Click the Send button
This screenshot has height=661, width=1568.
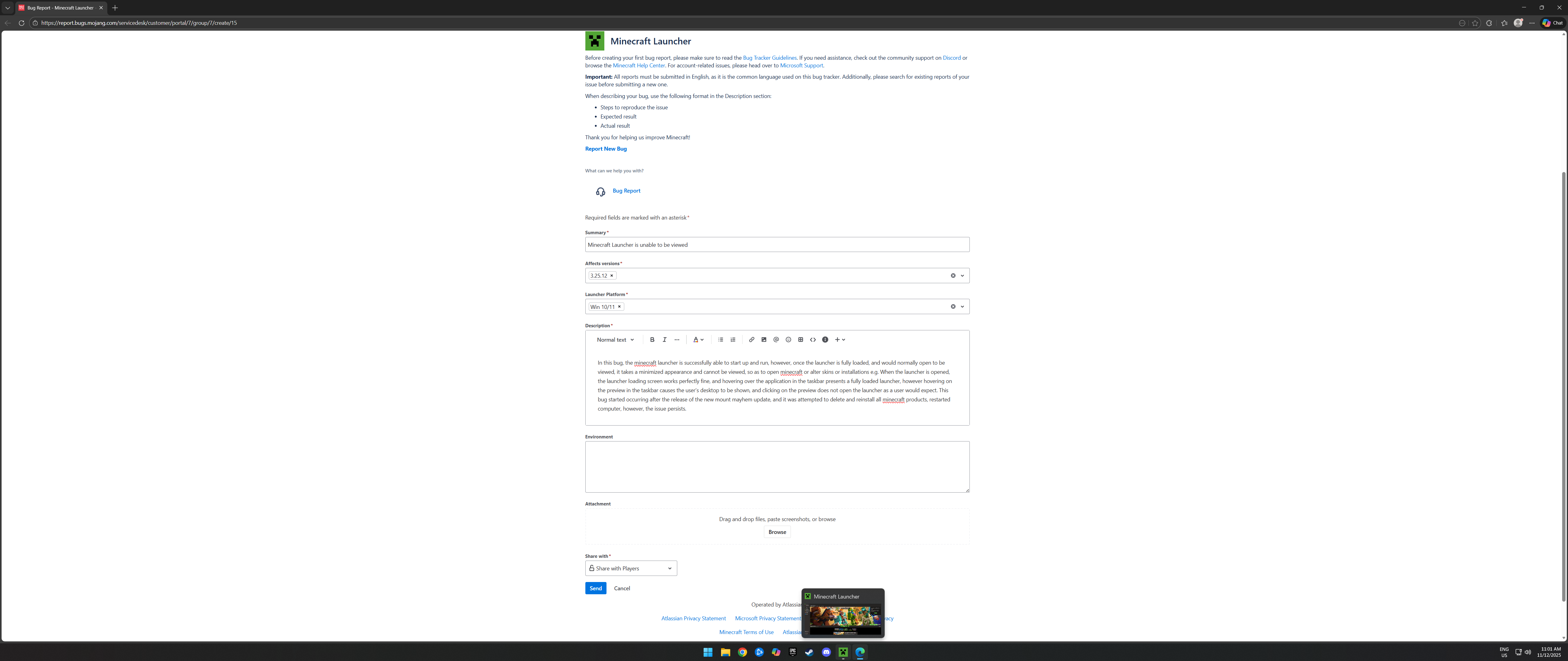[x=595, y=588]
